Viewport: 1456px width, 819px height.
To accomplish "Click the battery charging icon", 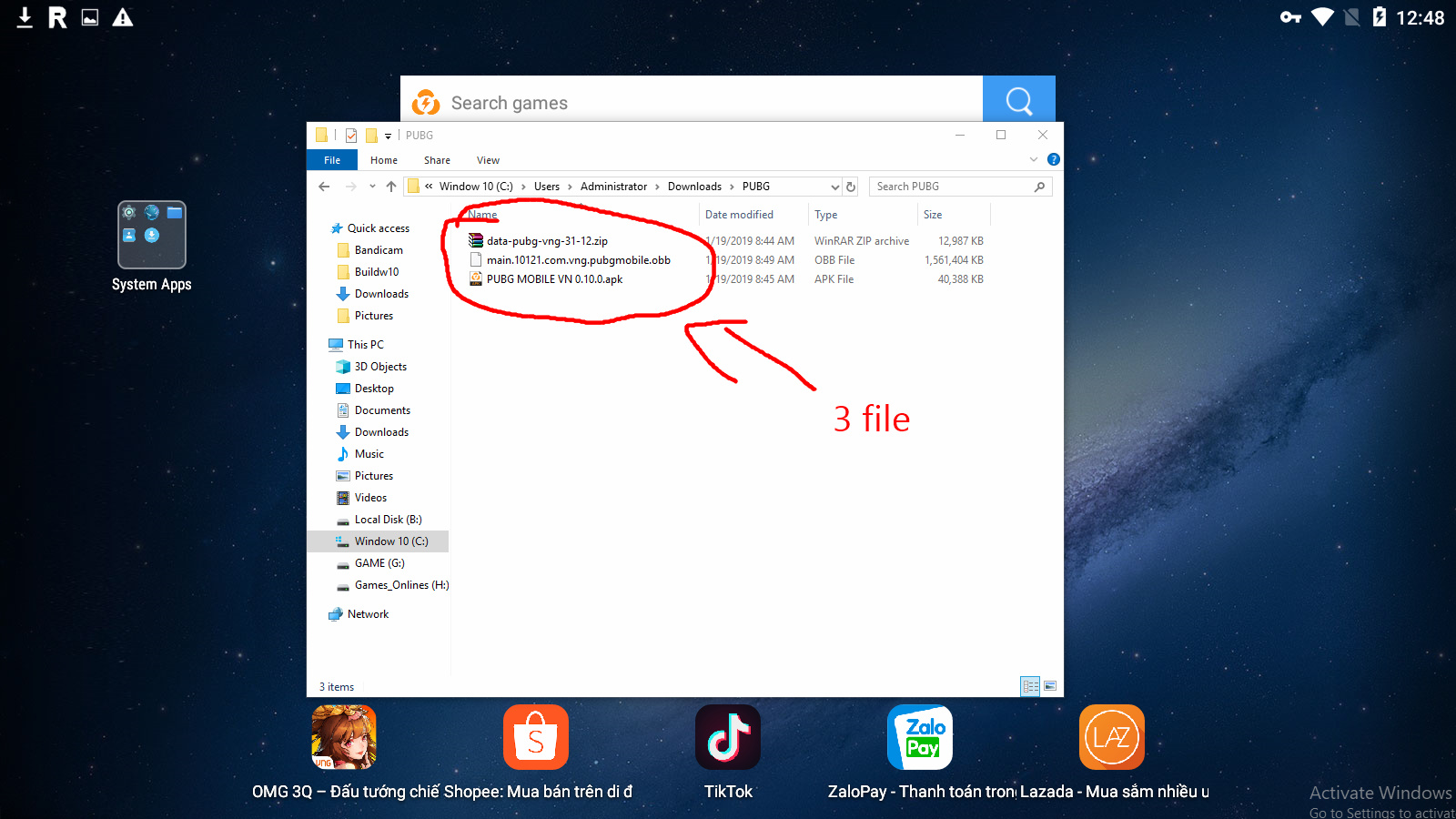I will pyautogui.click(x=1380, y=17).
